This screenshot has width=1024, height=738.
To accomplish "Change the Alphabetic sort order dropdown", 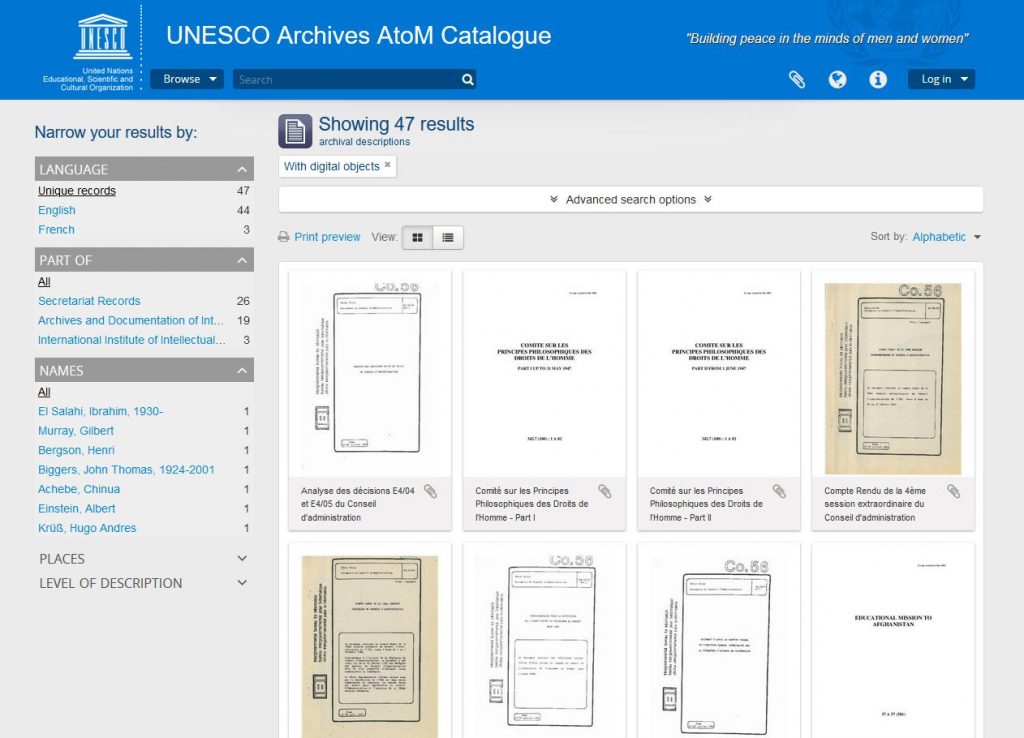I will click(946, 237).
